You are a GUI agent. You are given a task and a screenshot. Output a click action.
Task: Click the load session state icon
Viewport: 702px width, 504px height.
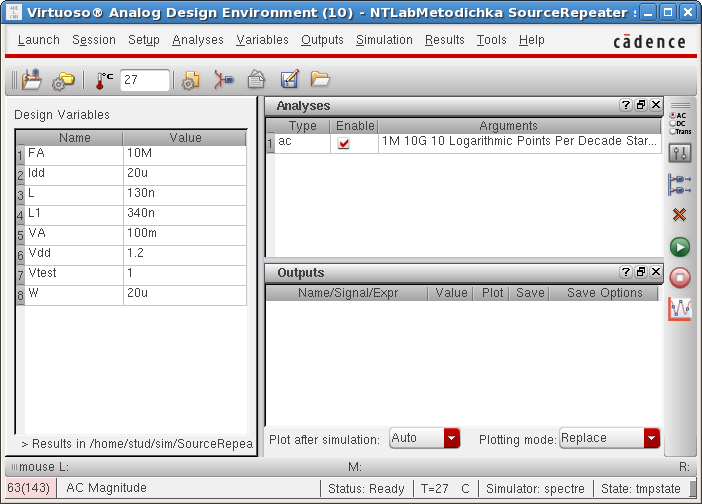pos(31,80)
